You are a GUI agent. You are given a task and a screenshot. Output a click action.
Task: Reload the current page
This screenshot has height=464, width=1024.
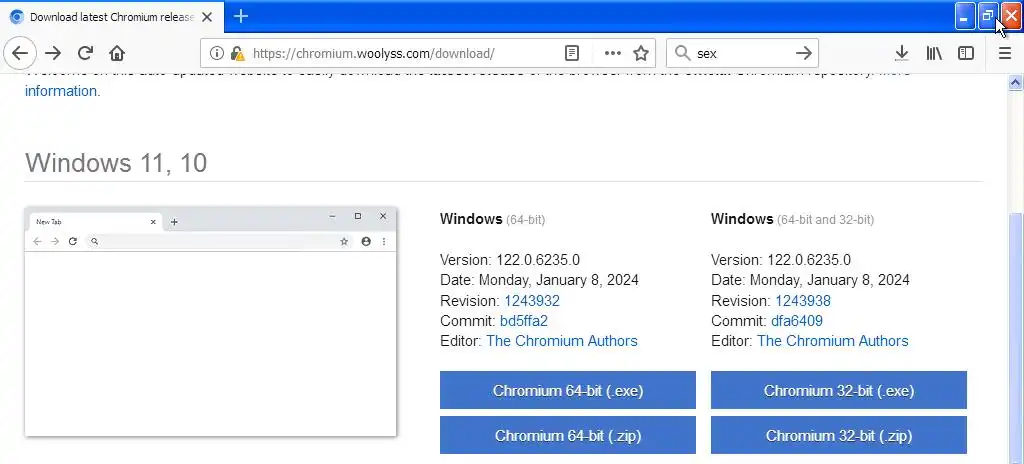click(85, 53)
